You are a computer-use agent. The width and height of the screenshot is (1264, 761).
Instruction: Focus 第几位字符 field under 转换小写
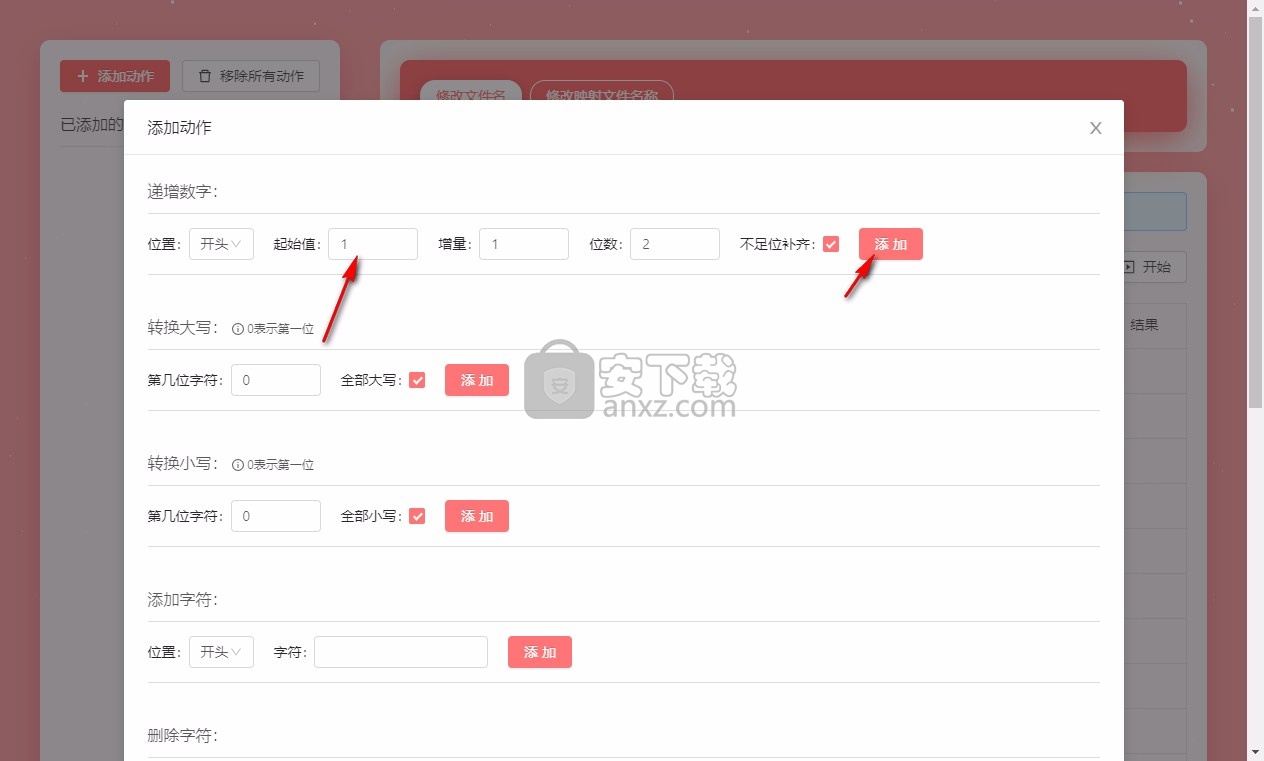pyautogui.click(x=276, y=516)
